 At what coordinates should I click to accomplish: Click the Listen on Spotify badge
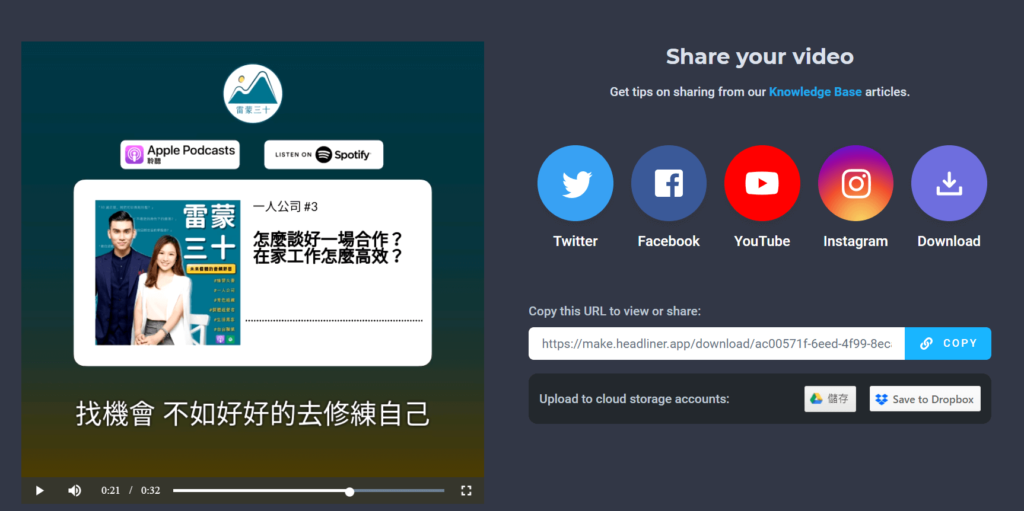[323, 154]
